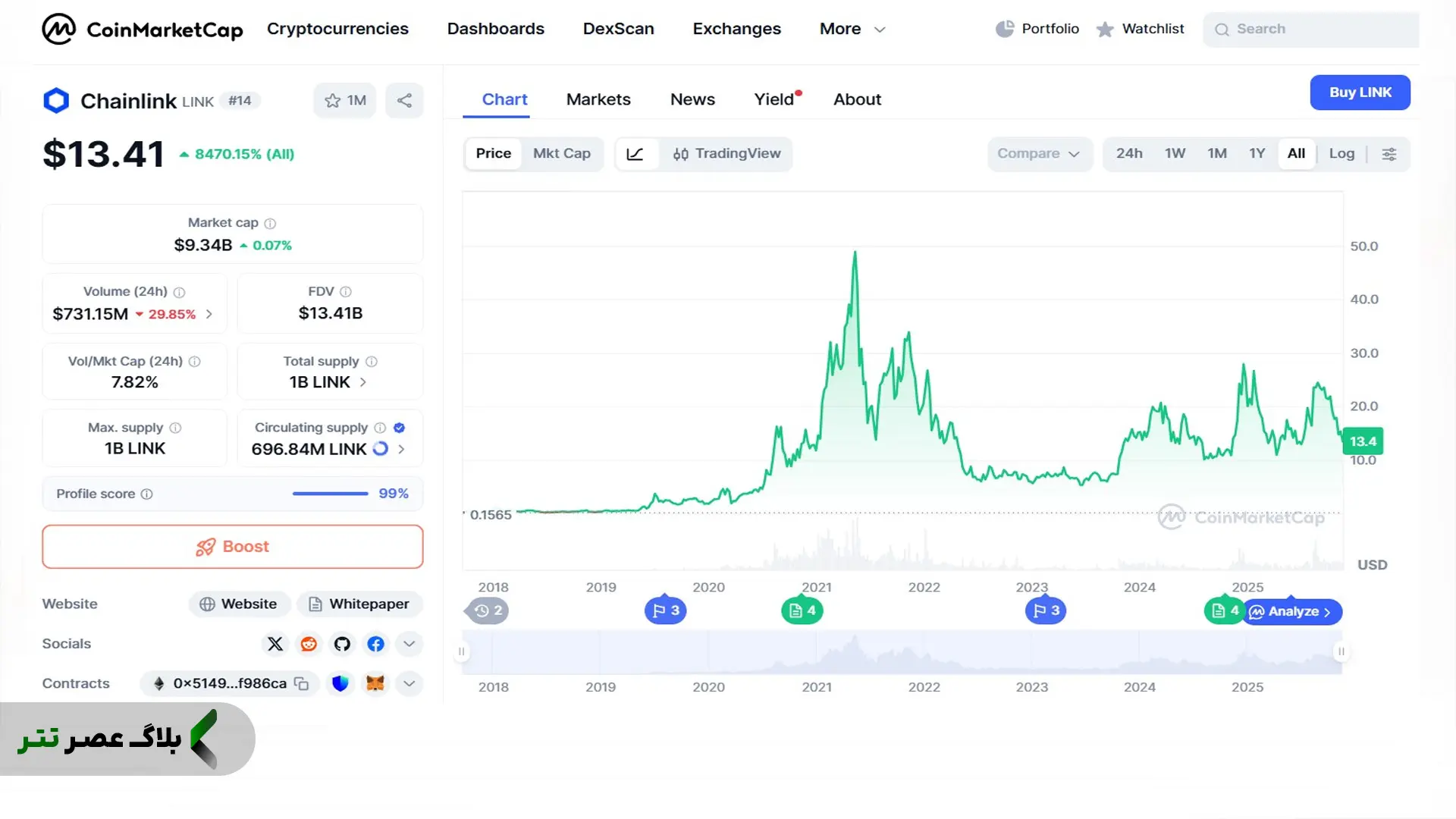Click Volume (24h) info icon
Image resolution: width=1456 pixels, height=819 pixels.
coord(179,292)
